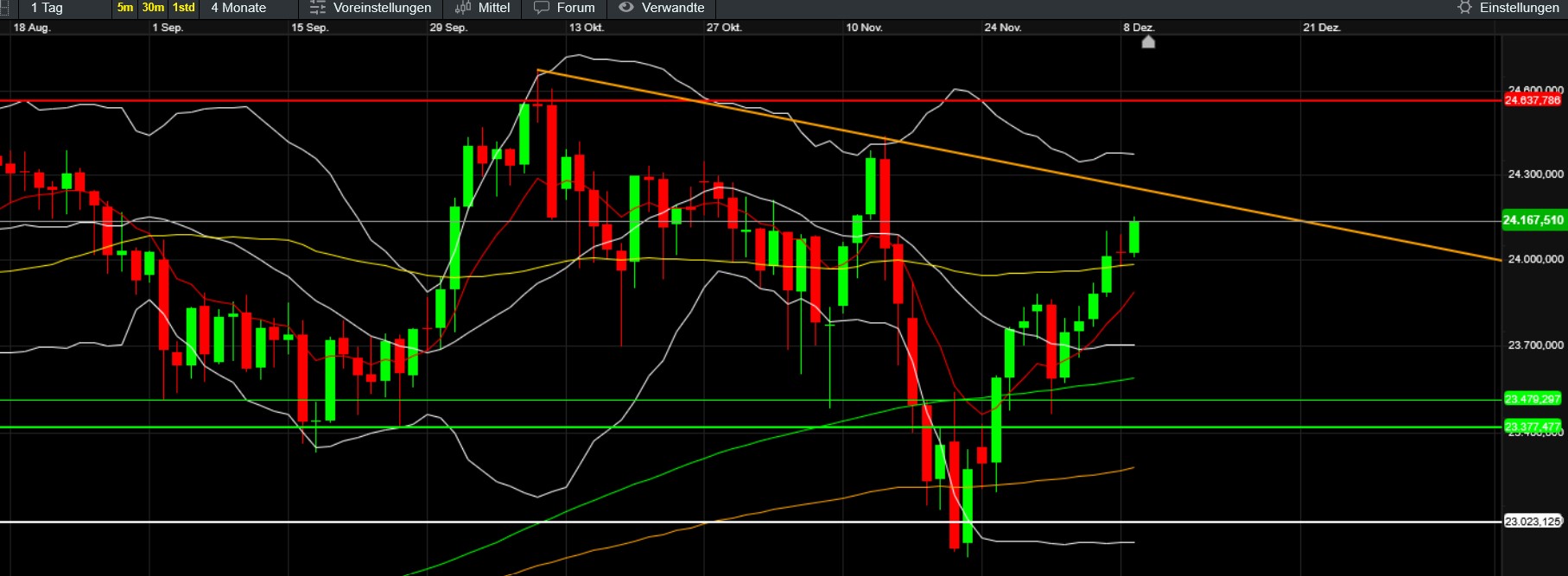
Task: Open the Forum speech bubble icon
Action: [542, 8]
